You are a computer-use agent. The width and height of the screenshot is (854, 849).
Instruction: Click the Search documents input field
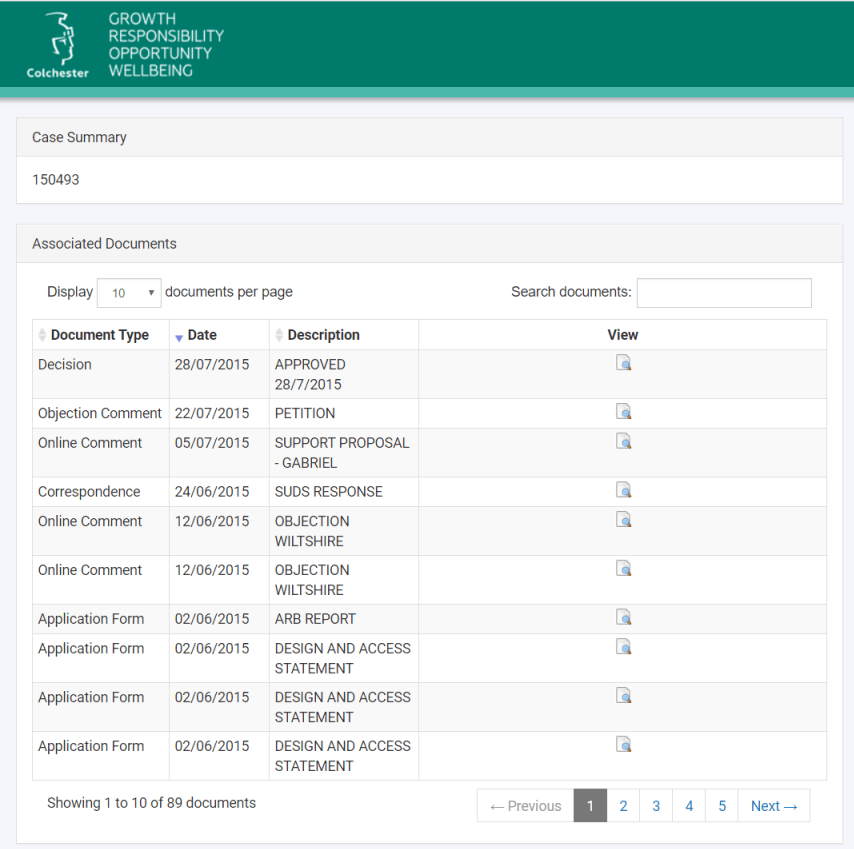(724, 293)
